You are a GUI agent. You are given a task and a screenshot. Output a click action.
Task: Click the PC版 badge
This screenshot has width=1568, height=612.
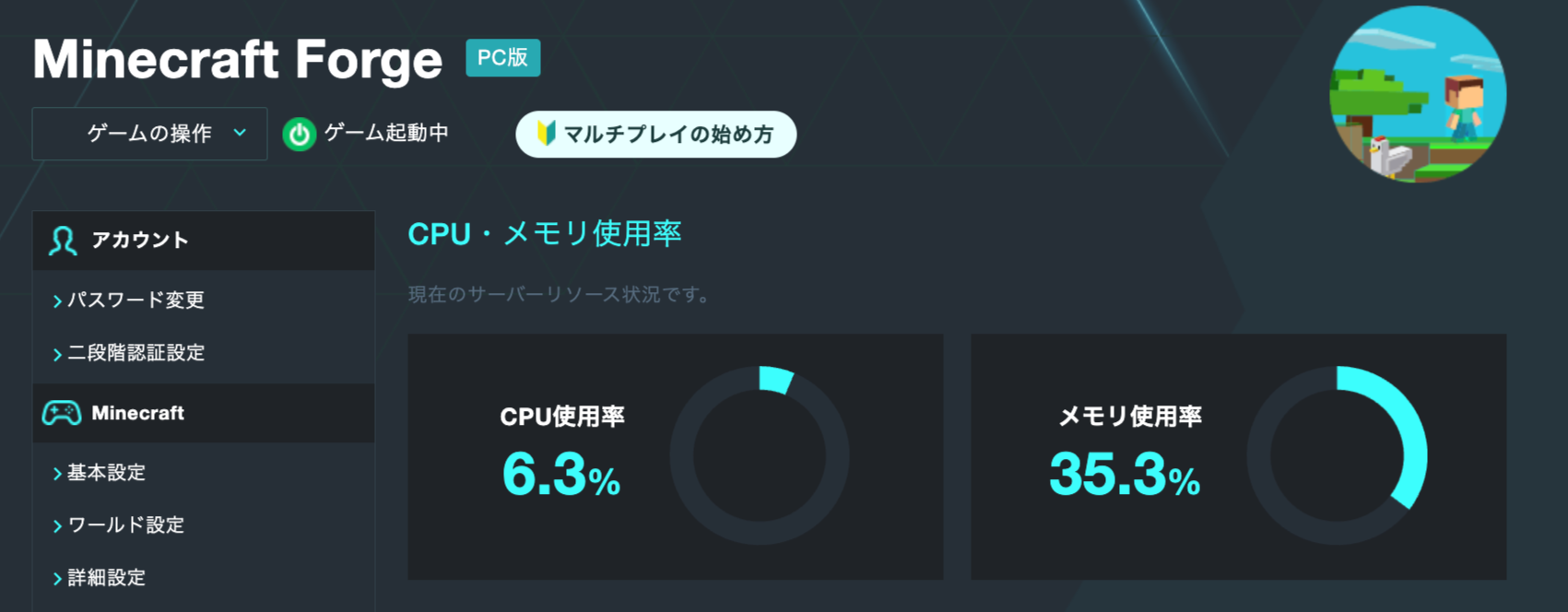pos(502,57)
